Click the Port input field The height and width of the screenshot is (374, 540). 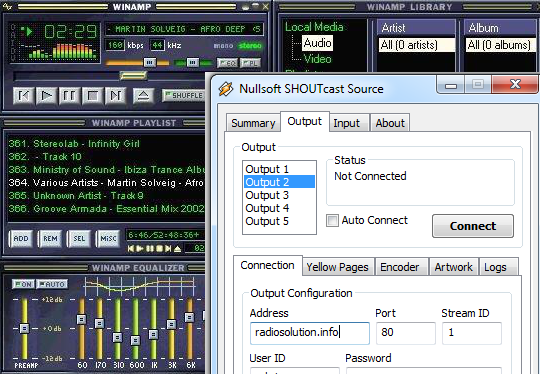pyautogui.click(x=406, y=333)
